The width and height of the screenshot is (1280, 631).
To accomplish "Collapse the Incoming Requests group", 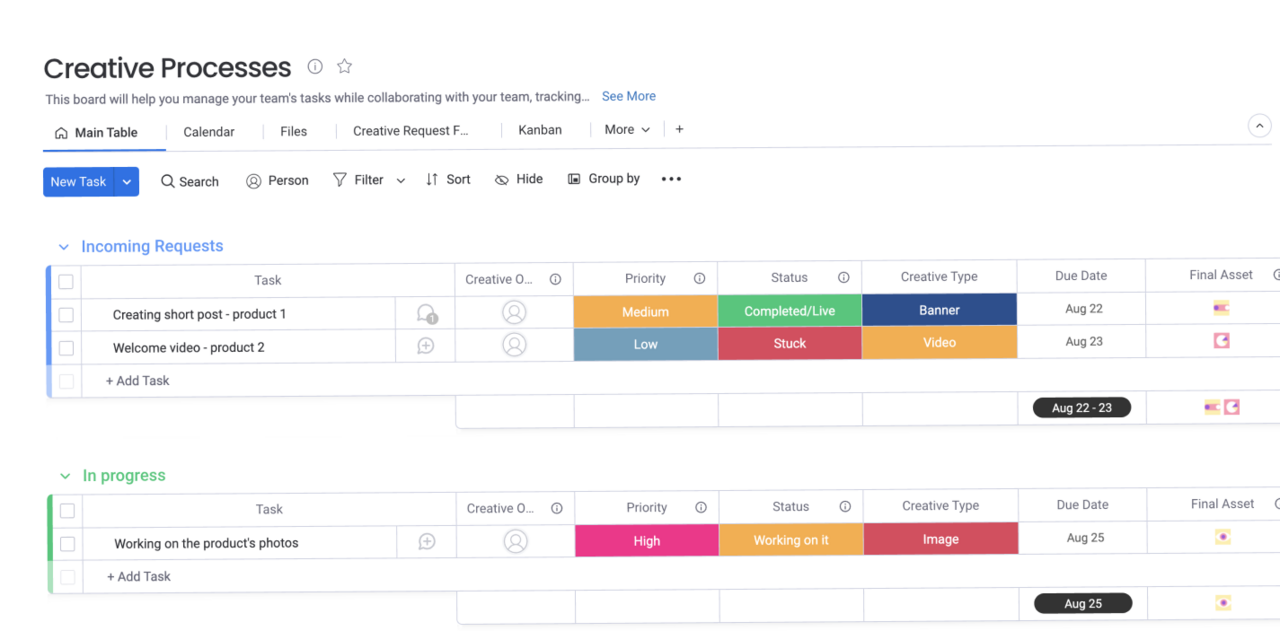I will click(x=64, y=247).
